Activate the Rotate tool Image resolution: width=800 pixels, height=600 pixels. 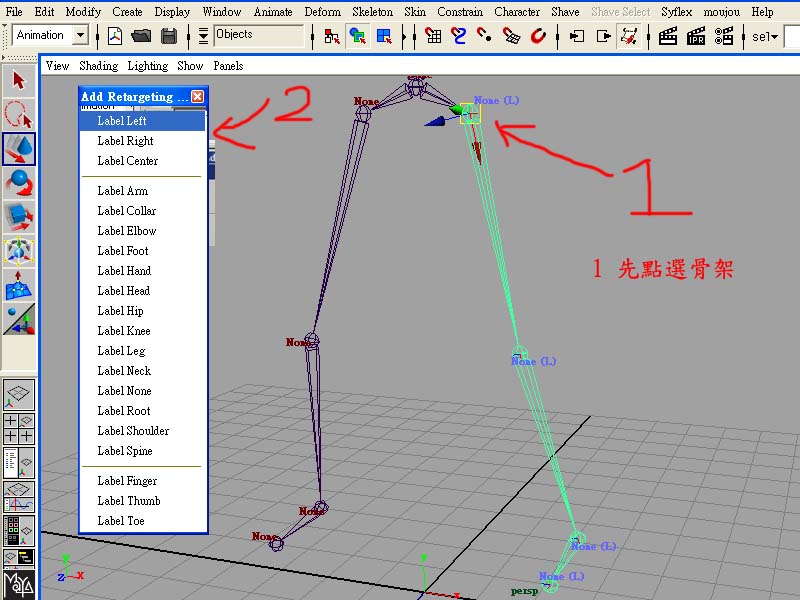pos(19,183)
